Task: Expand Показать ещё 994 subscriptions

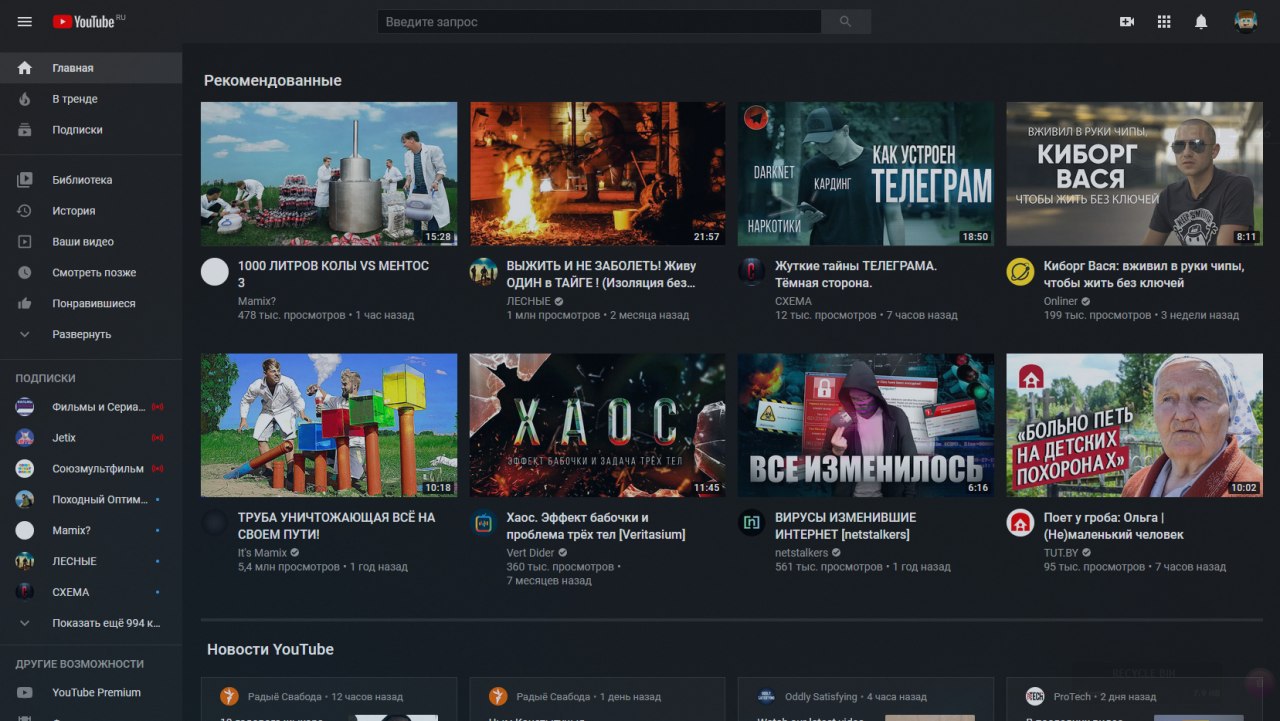Action: pos(91,623)
